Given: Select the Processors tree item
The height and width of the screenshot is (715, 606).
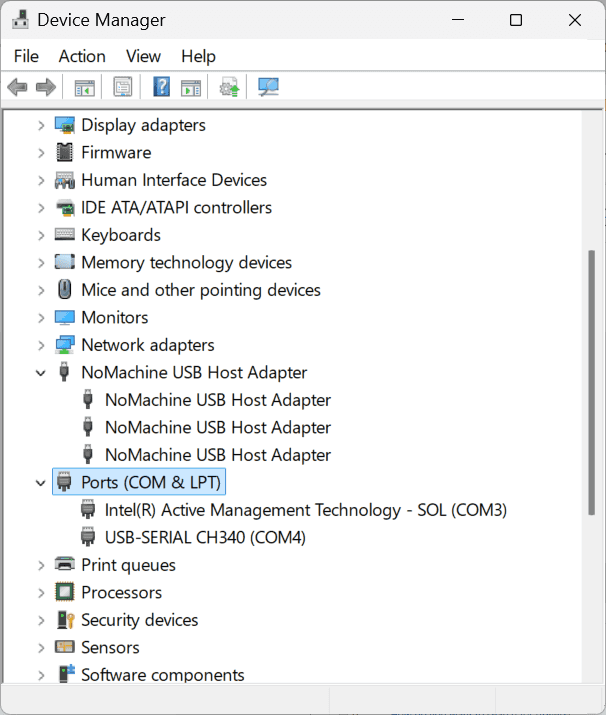Looking at the screenshot, I should pyautogui.click(x=121, y=593).
